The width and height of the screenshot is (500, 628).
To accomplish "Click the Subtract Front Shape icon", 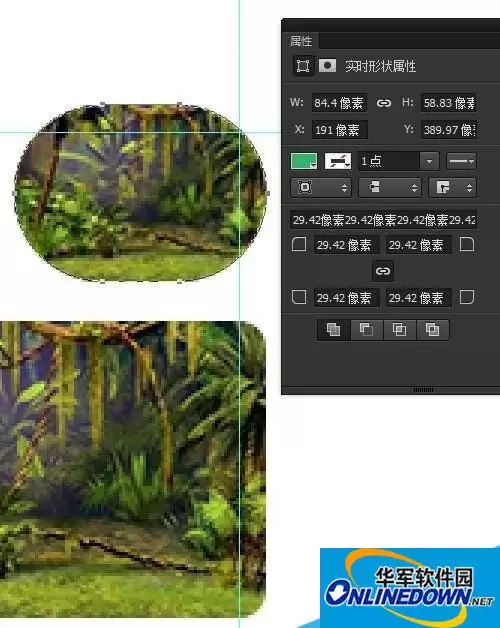I will click(x=367, y=330).
